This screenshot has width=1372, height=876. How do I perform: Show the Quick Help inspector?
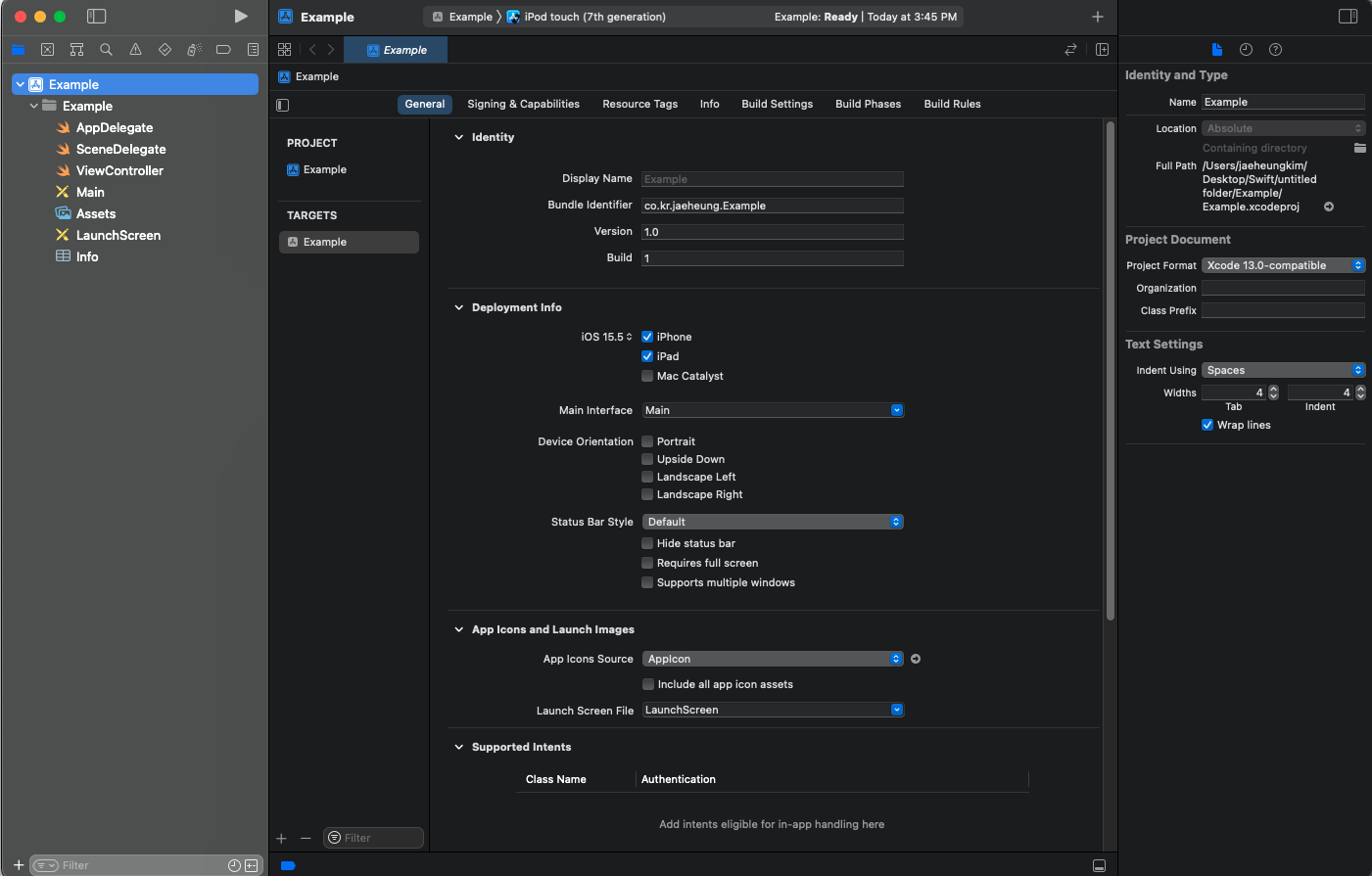[x=1275, y=49]
